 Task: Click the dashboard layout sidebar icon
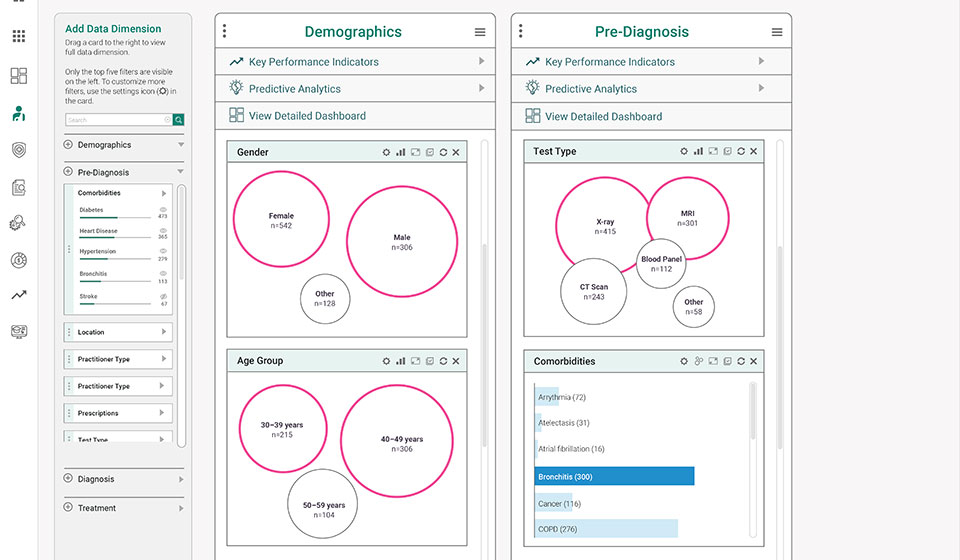19,76
